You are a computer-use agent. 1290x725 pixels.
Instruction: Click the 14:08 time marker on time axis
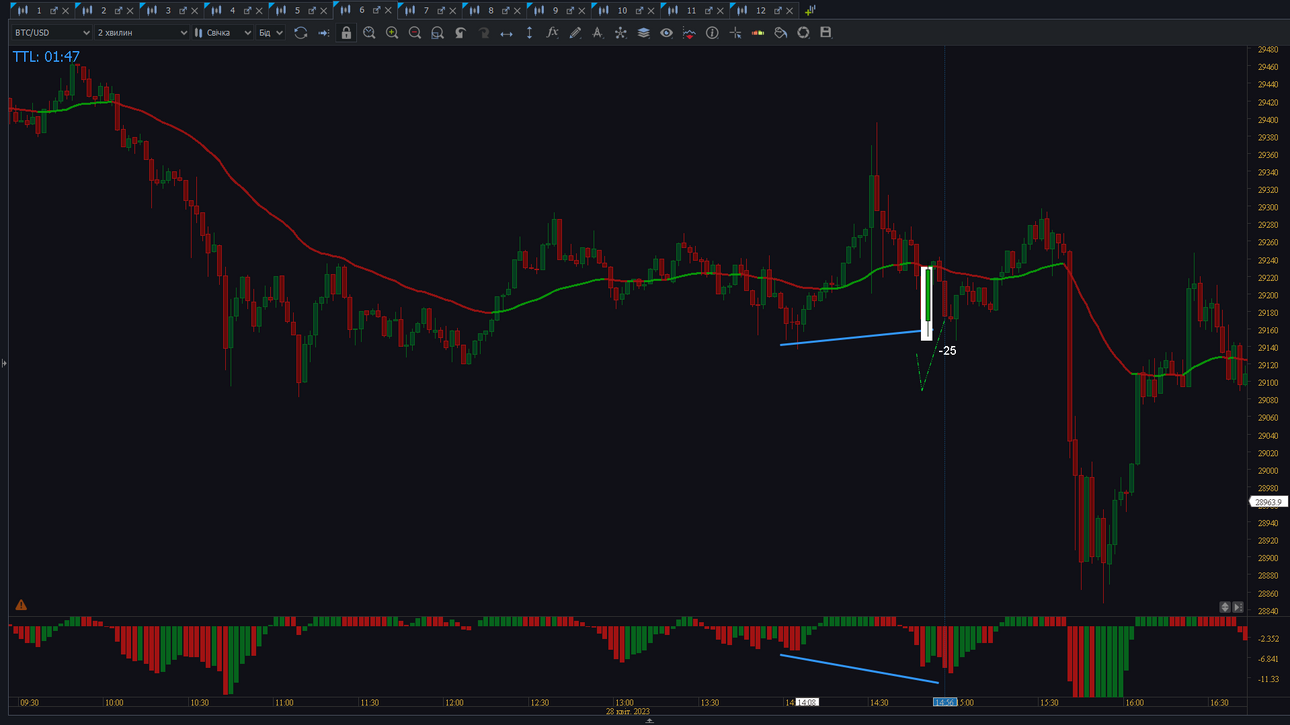(x=806, y=703)
